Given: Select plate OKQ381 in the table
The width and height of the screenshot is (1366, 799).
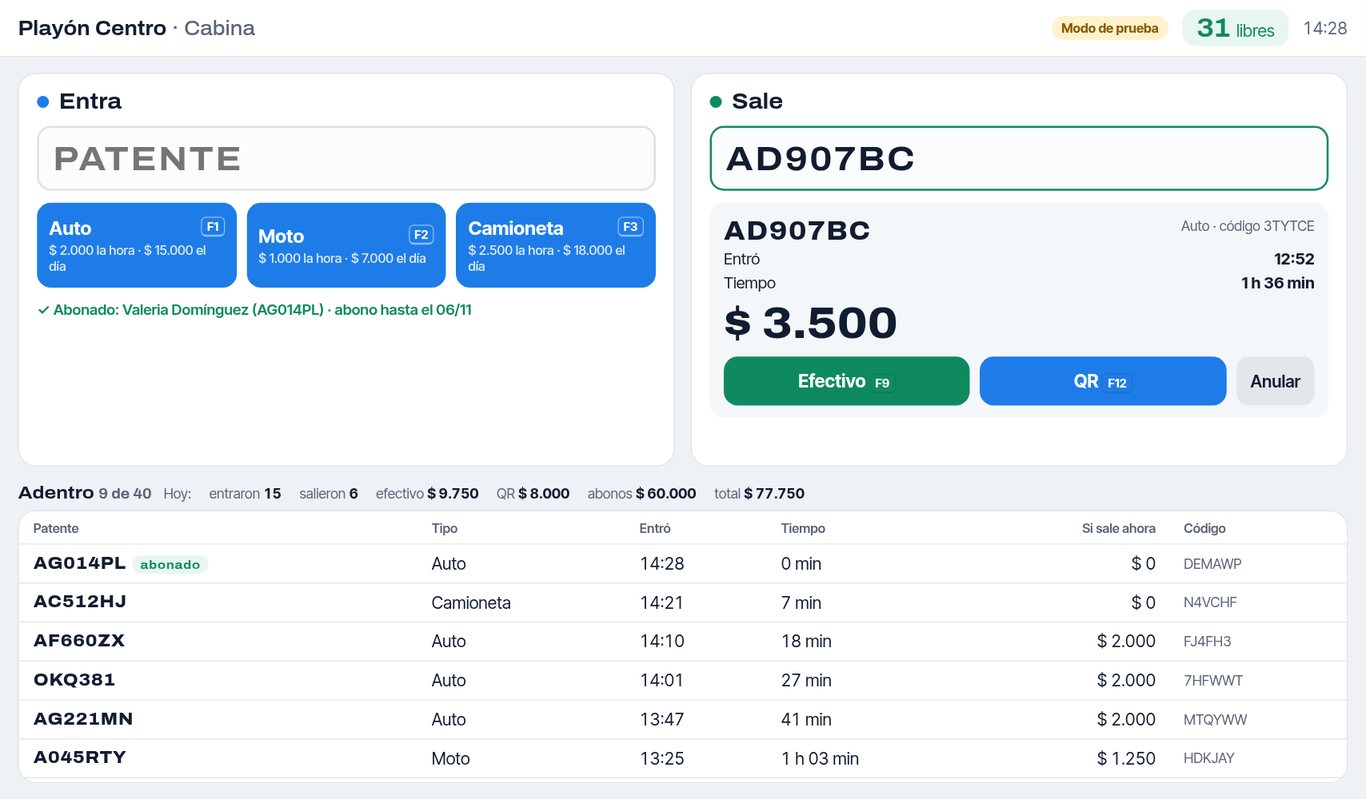Looking at the screenshot, I should pos(74,680).
